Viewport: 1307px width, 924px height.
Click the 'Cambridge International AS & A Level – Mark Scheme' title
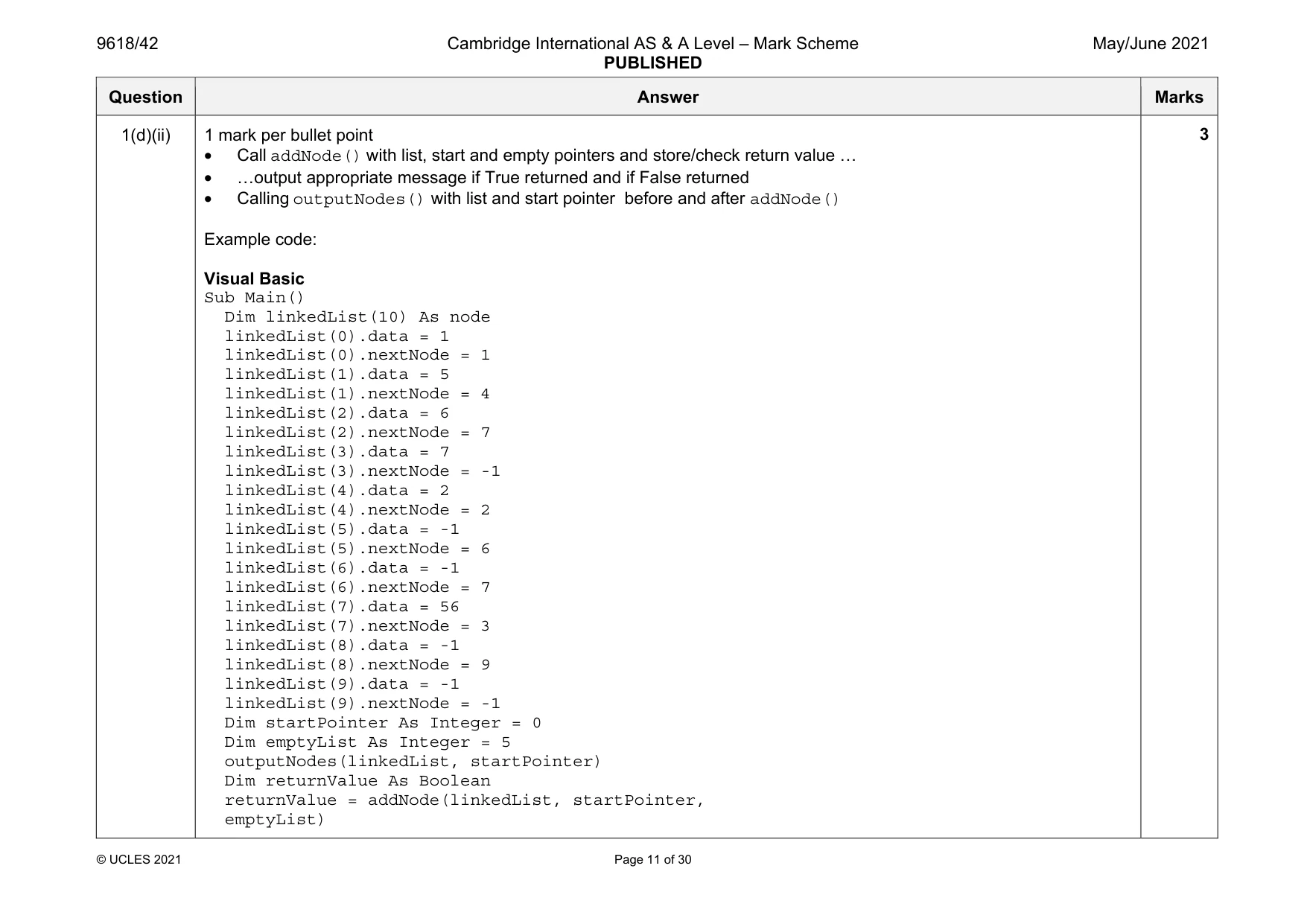(652, 44)
